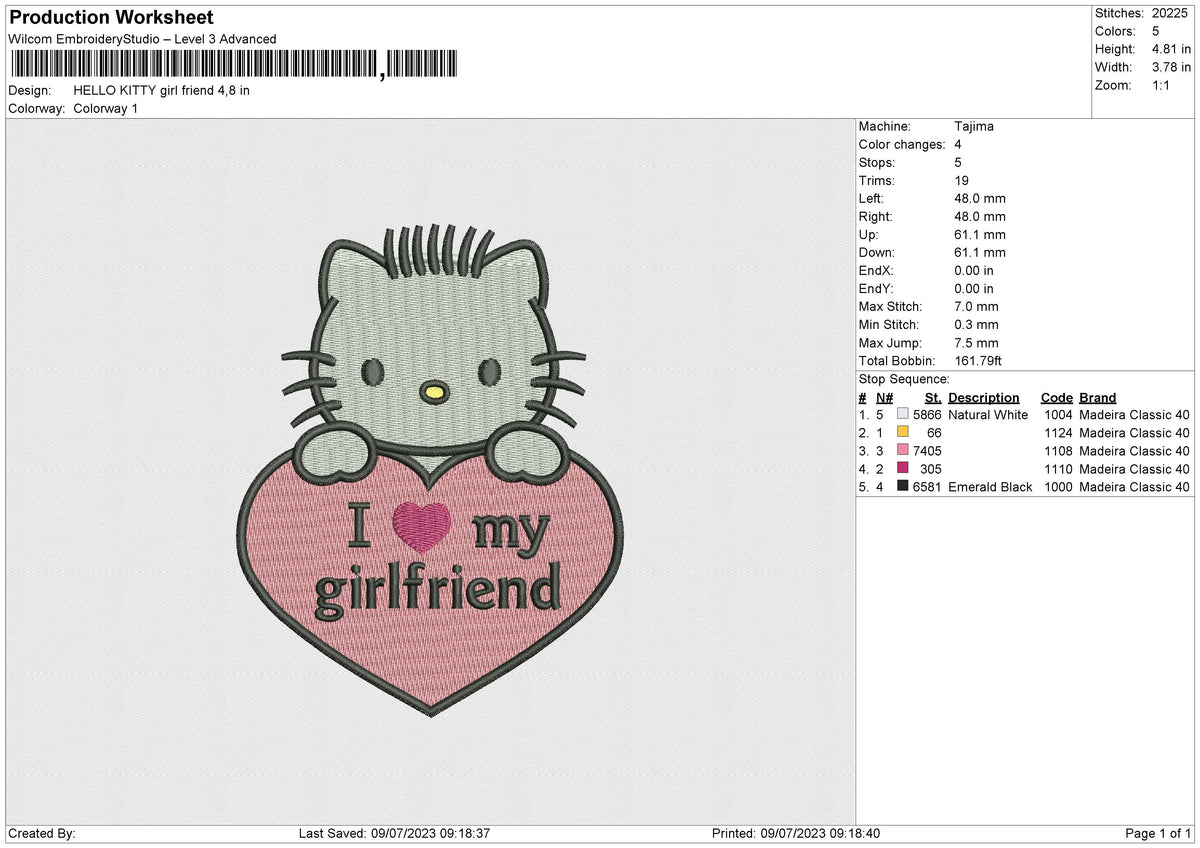The height and width of the screenshot is (848, 1200).
Task: Click 'Printed: 09/07/2023 09:18:40' footer text
Action: point(795,833)
